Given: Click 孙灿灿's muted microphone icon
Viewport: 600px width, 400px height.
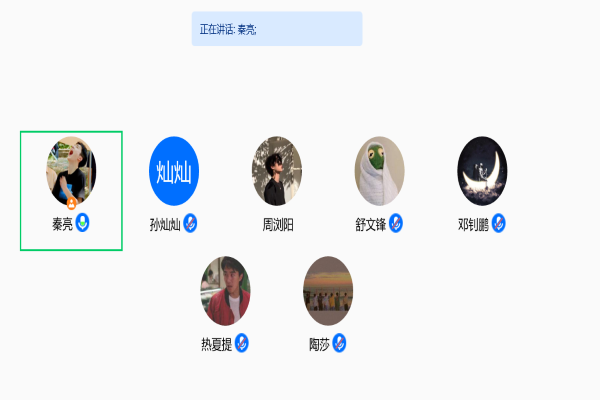Looking at the screenshot, I should [190, 223].
